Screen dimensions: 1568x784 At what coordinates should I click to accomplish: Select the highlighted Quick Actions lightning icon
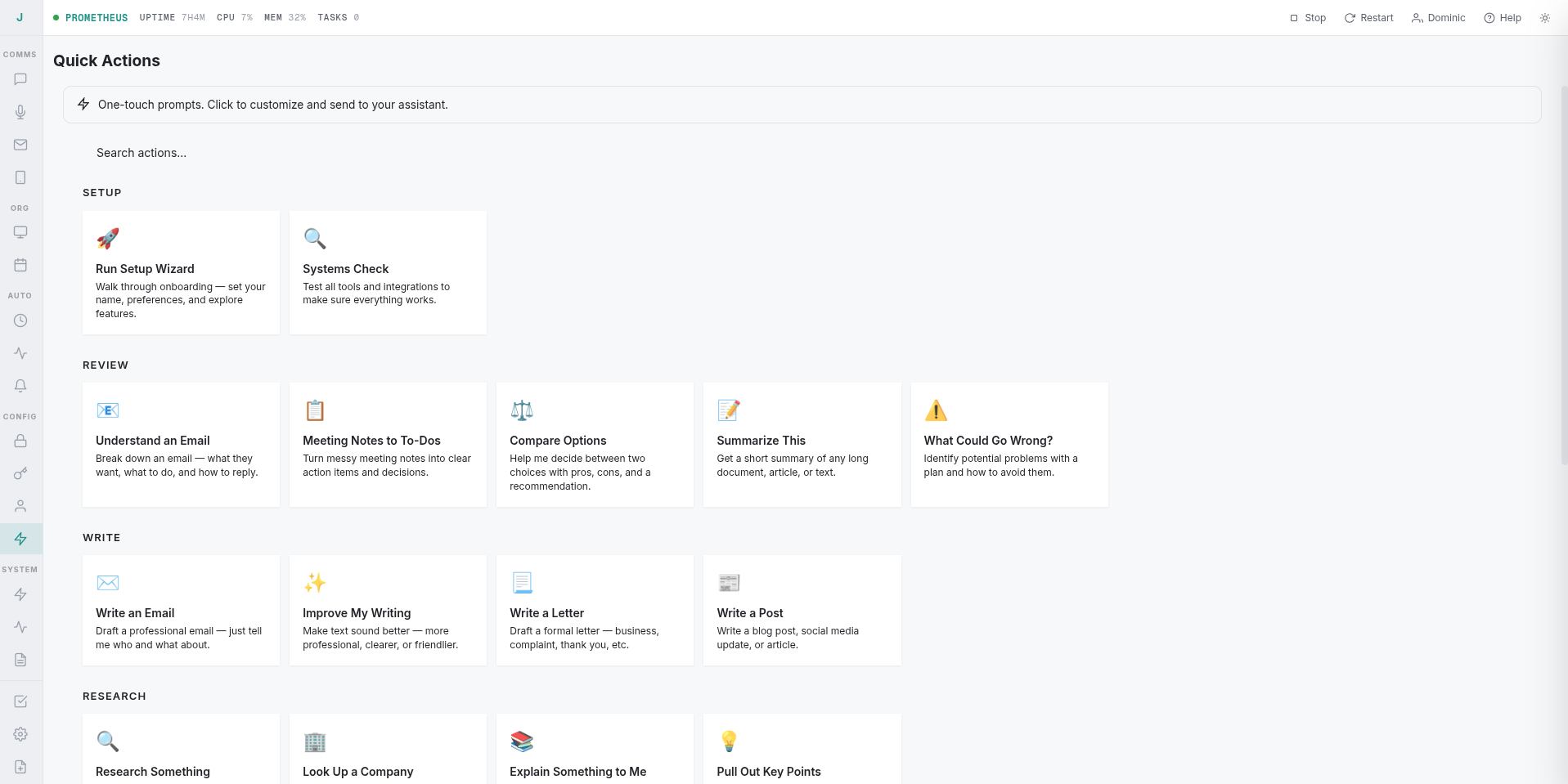(x=20, y=539)
